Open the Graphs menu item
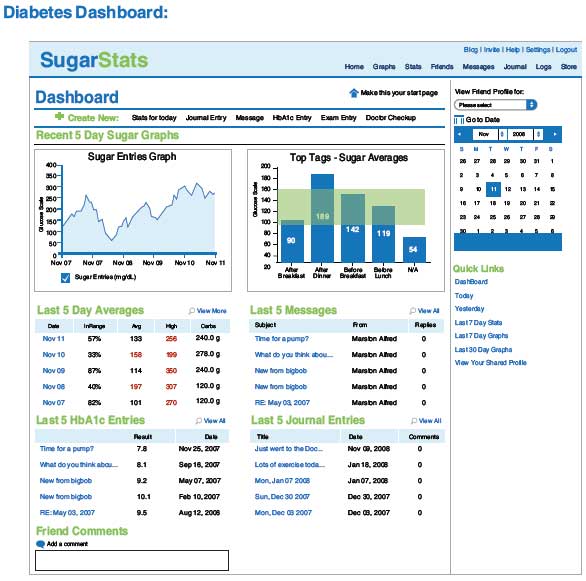The image size is (586, 581). (x=384, y=67)
